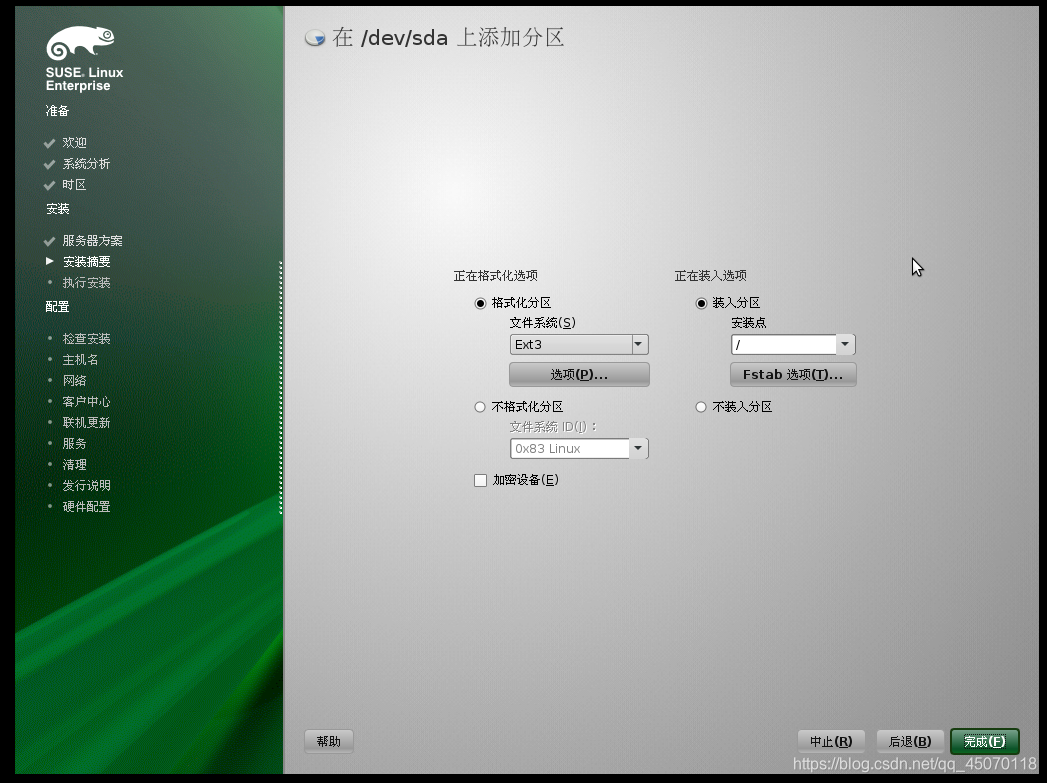This screenshot has width=1047, height=783.
Task: Select the 服务器方案 step in sidebar
Action: (x=92, y=241)
